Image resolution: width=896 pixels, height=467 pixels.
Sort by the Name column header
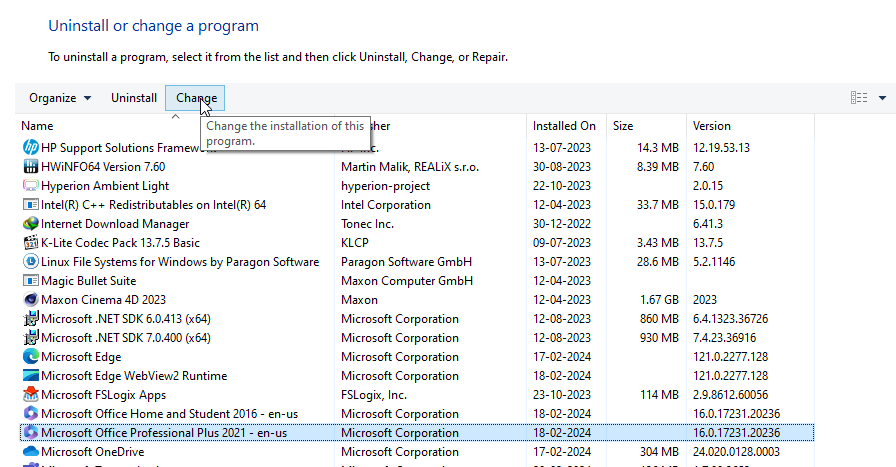[x=37, y=126]
